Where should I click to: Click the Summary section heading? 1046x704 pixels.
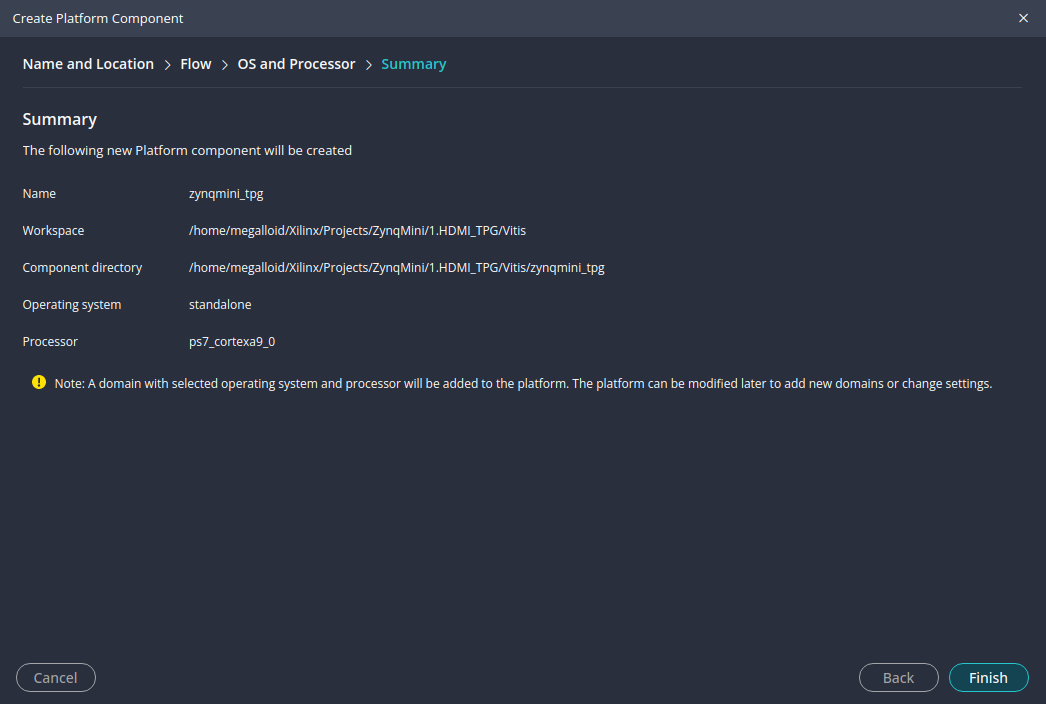point(60,119)
